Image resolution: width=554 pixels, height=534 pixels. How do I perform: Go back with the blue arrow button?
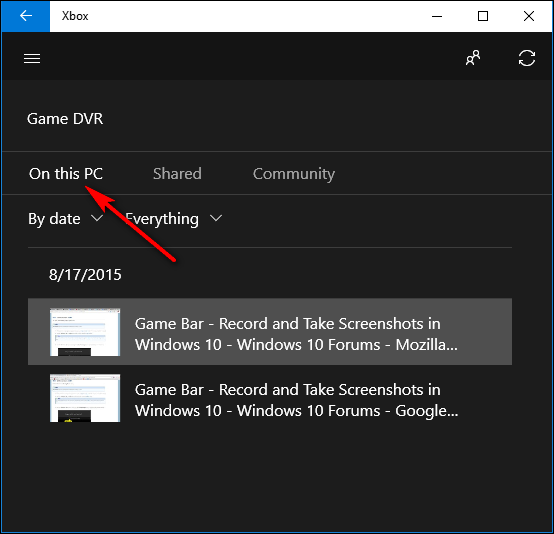click(25, 16)
